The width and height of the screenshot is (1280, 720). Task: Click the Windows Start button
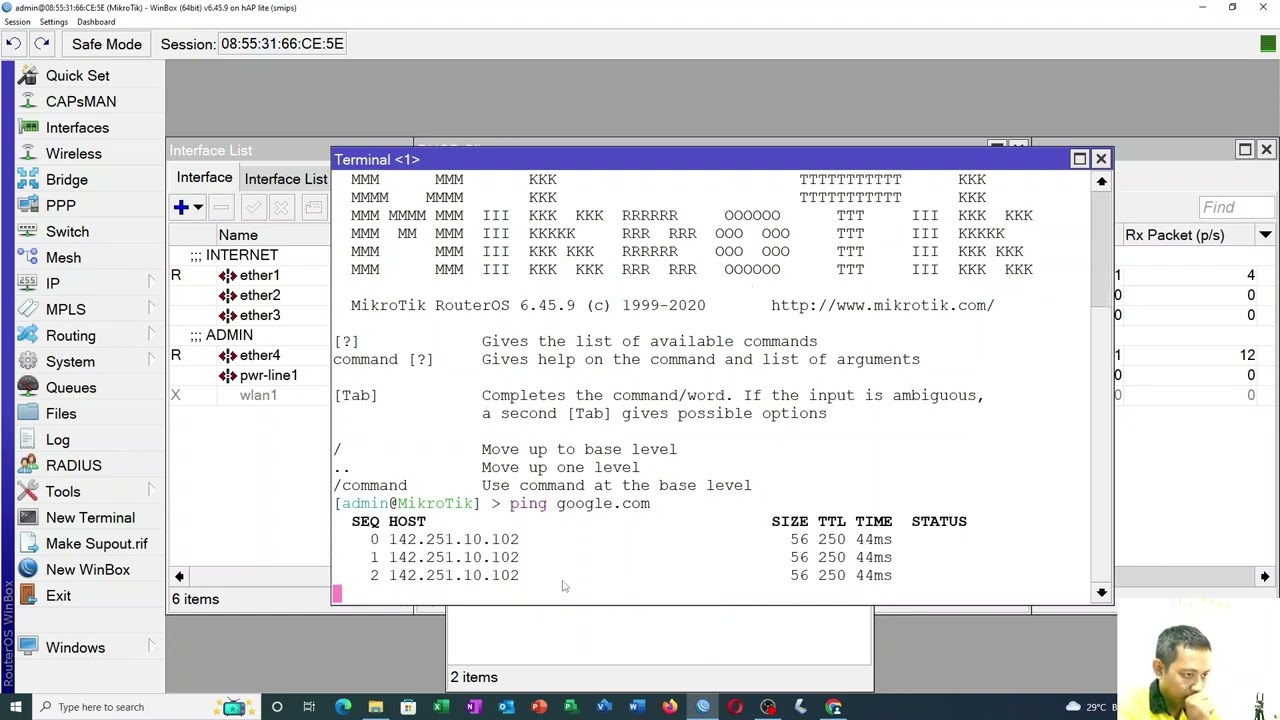pyautogui.click(x=15, y=707)
